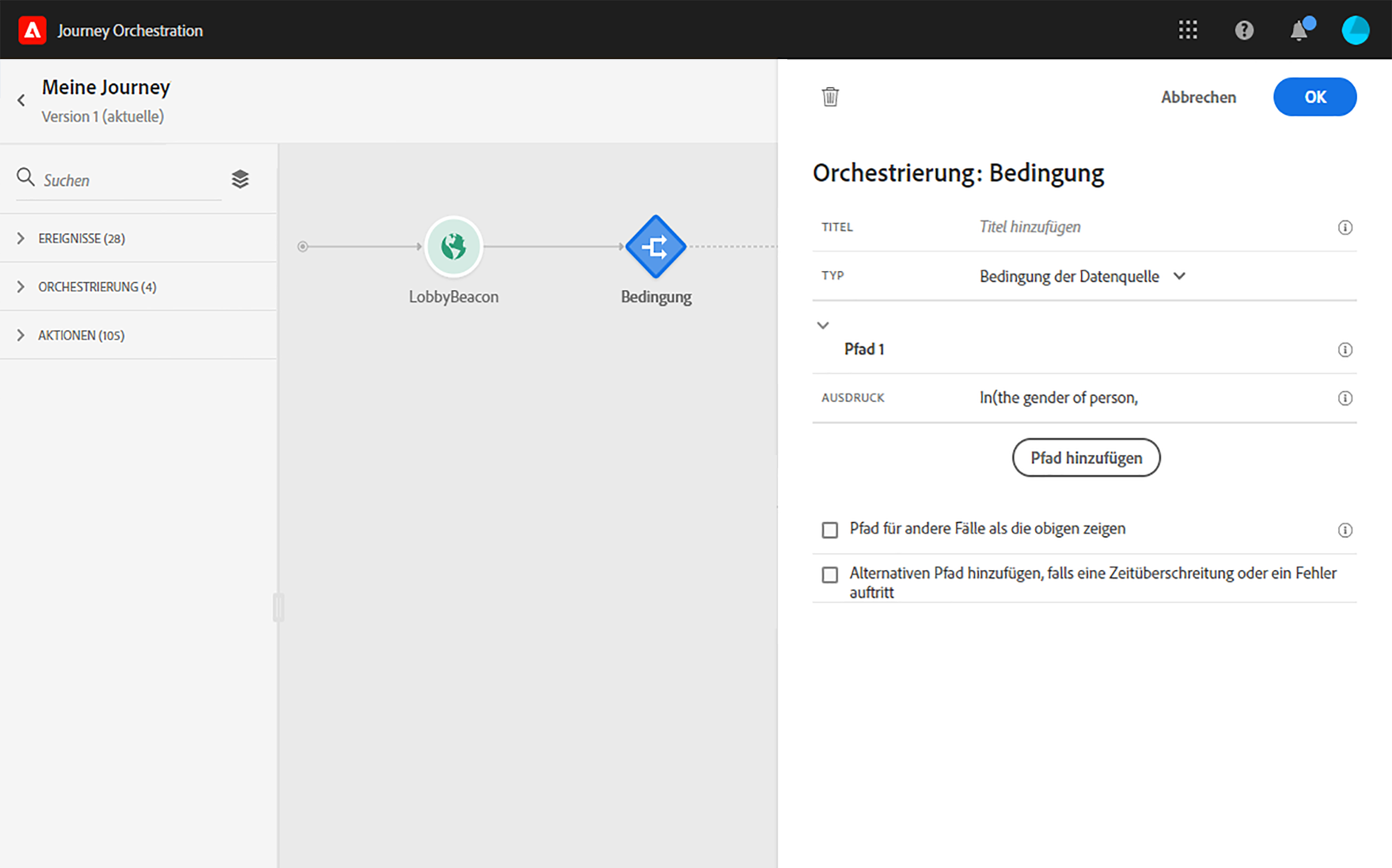
Task: Click the trash delete icon
Action: 830,97
